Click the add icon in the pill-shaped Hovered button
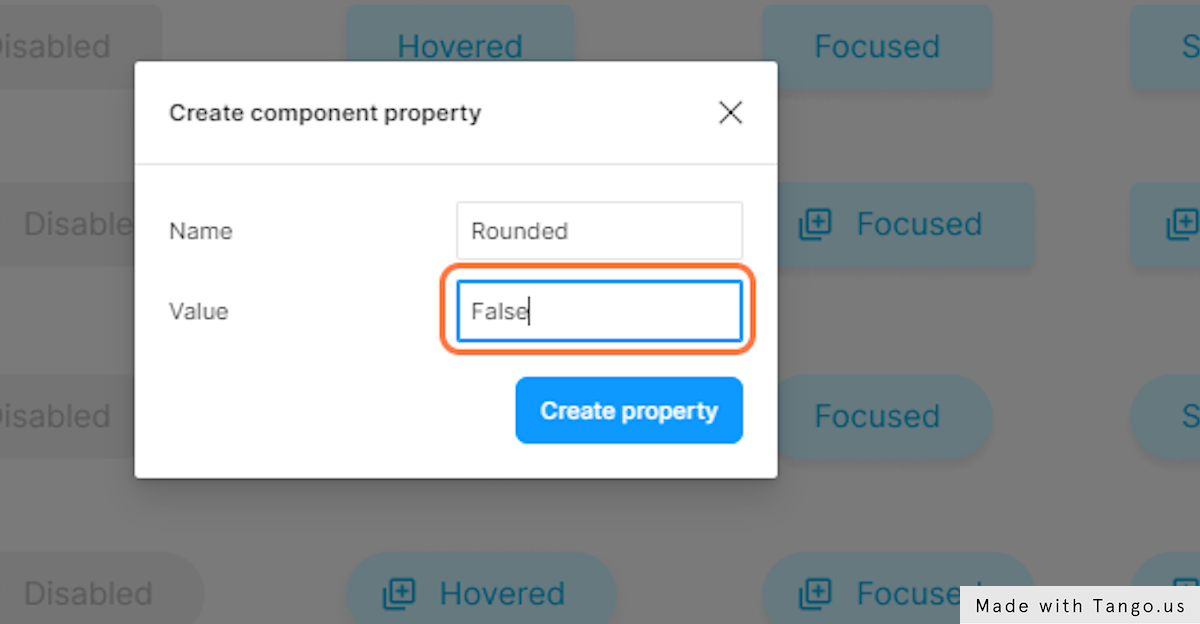Viewport: 1200px width, 624px height. pos(399,594)
